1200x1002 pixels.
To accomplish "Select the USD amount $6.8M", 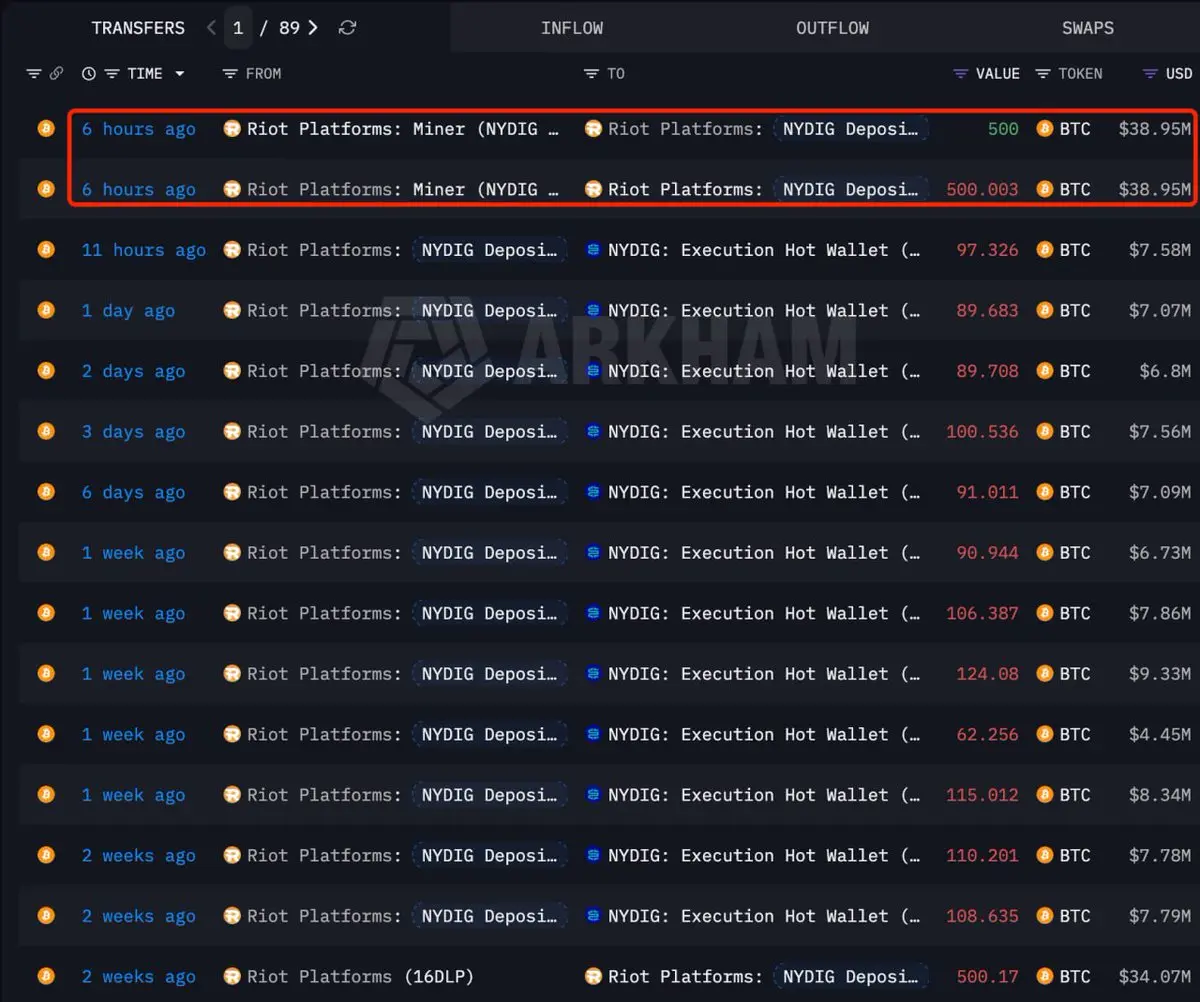I will pyautogui.click(x=1165, y=371).
